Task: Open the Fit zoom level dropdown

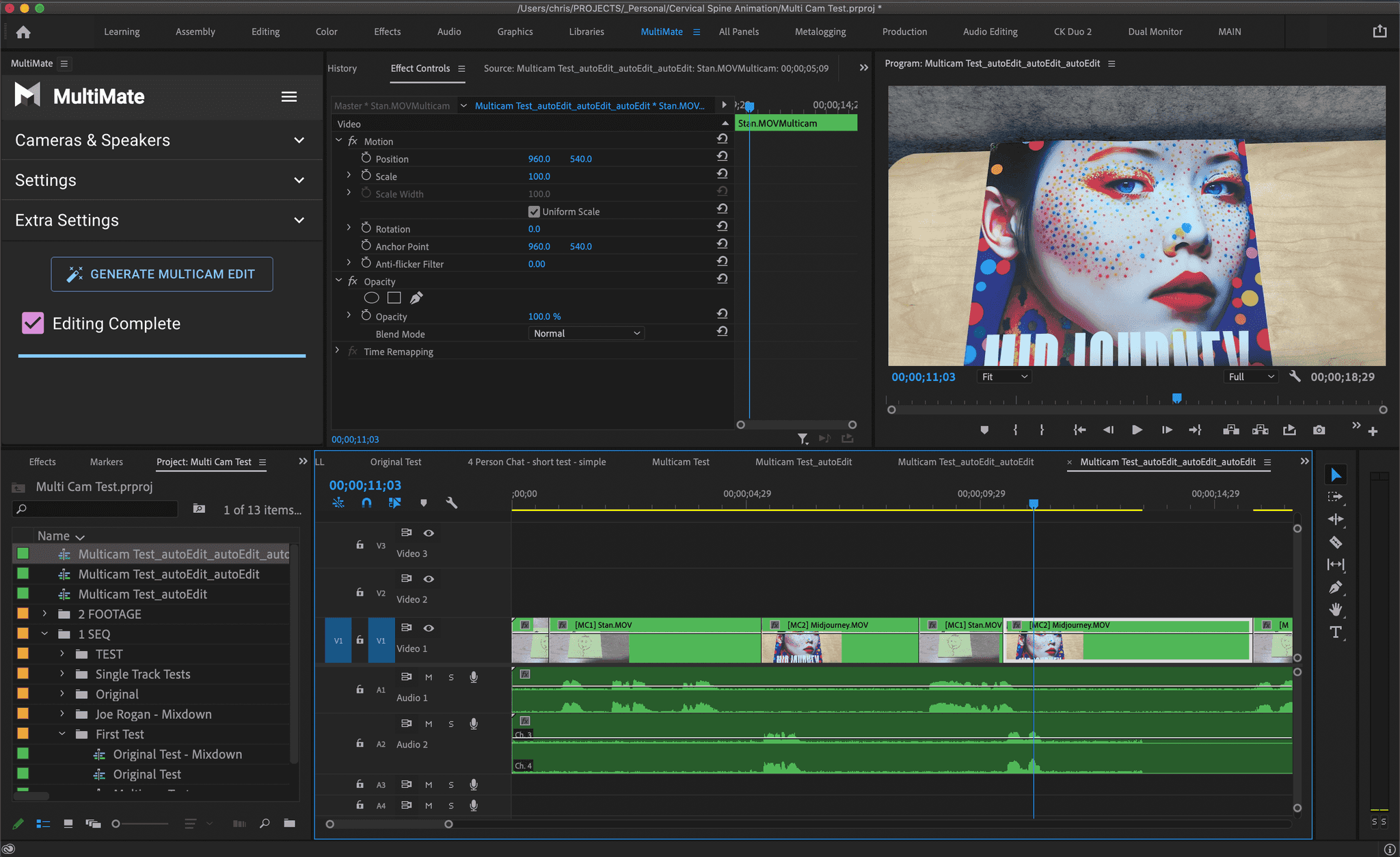Action: click(1004, 377)
